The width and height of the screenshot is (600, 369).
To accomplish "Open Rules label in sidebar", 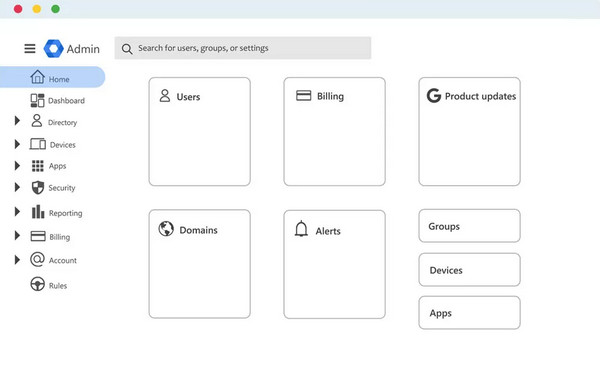I will coord(58,286).
